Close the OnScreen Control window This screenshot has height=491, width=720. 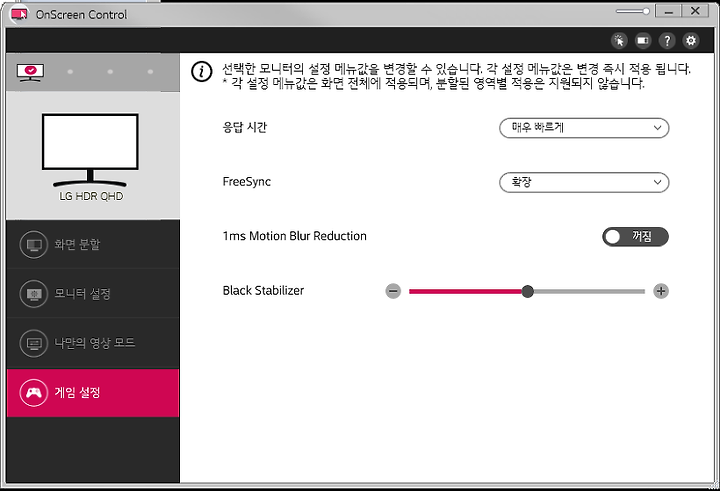point(695,11)
